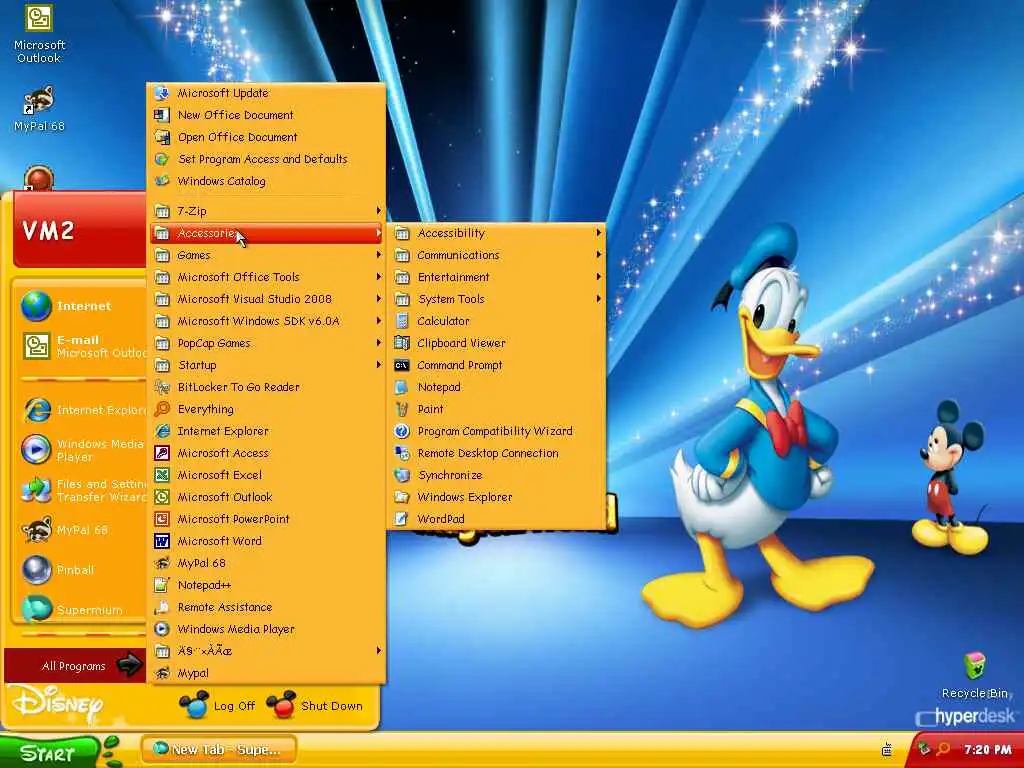
Task: Launch Microsoft Access
Action: pos(266,453)
